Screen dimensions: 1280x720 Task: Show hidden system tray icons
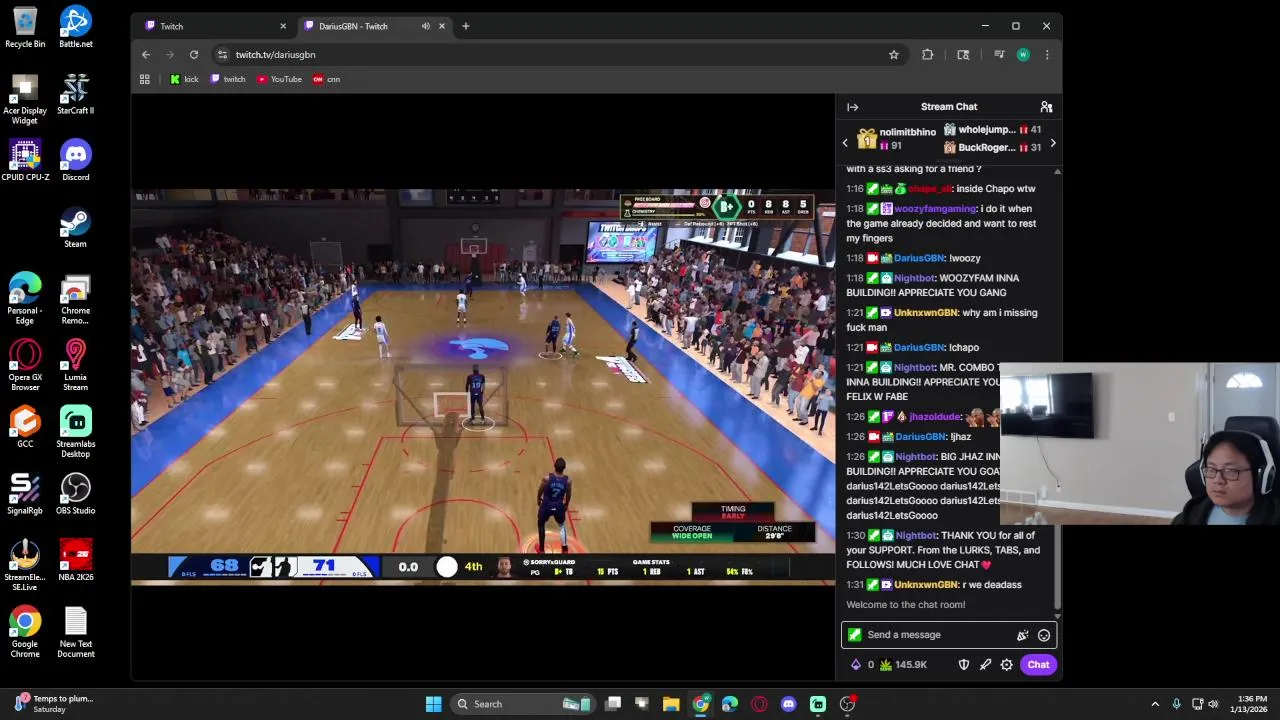[1155, 704]
